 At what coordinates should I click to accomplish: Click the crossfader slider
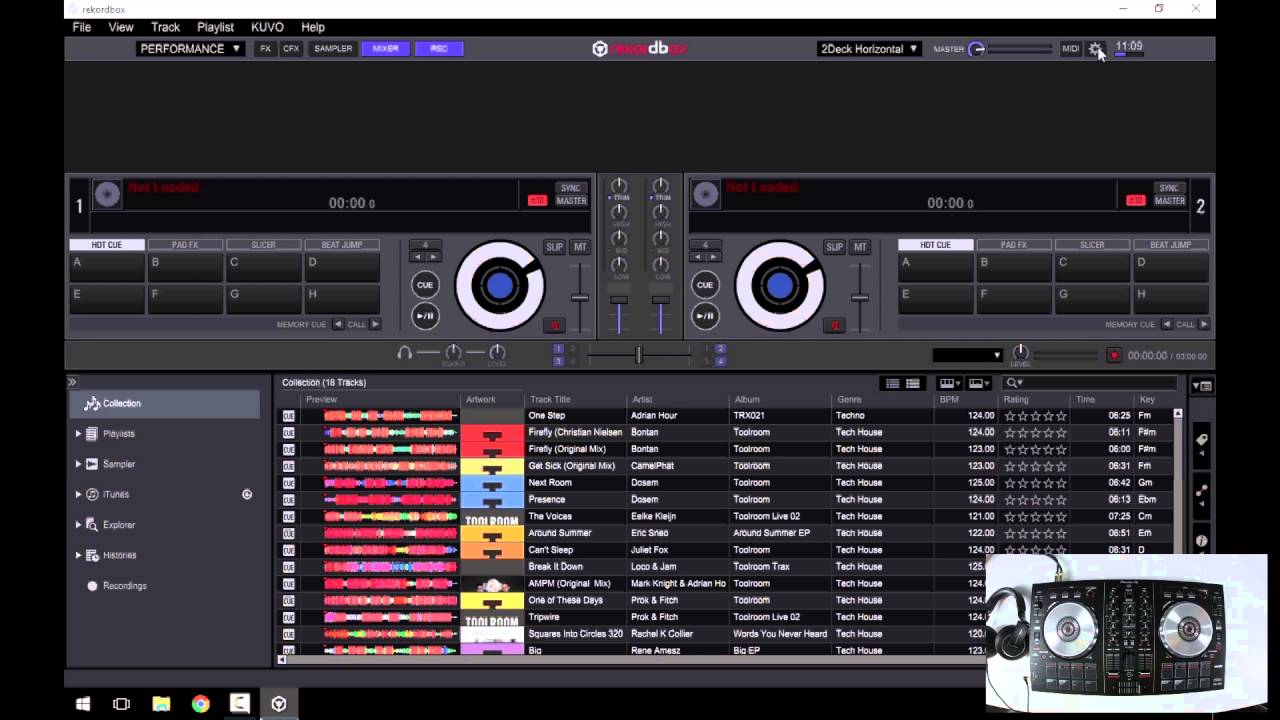639,355
